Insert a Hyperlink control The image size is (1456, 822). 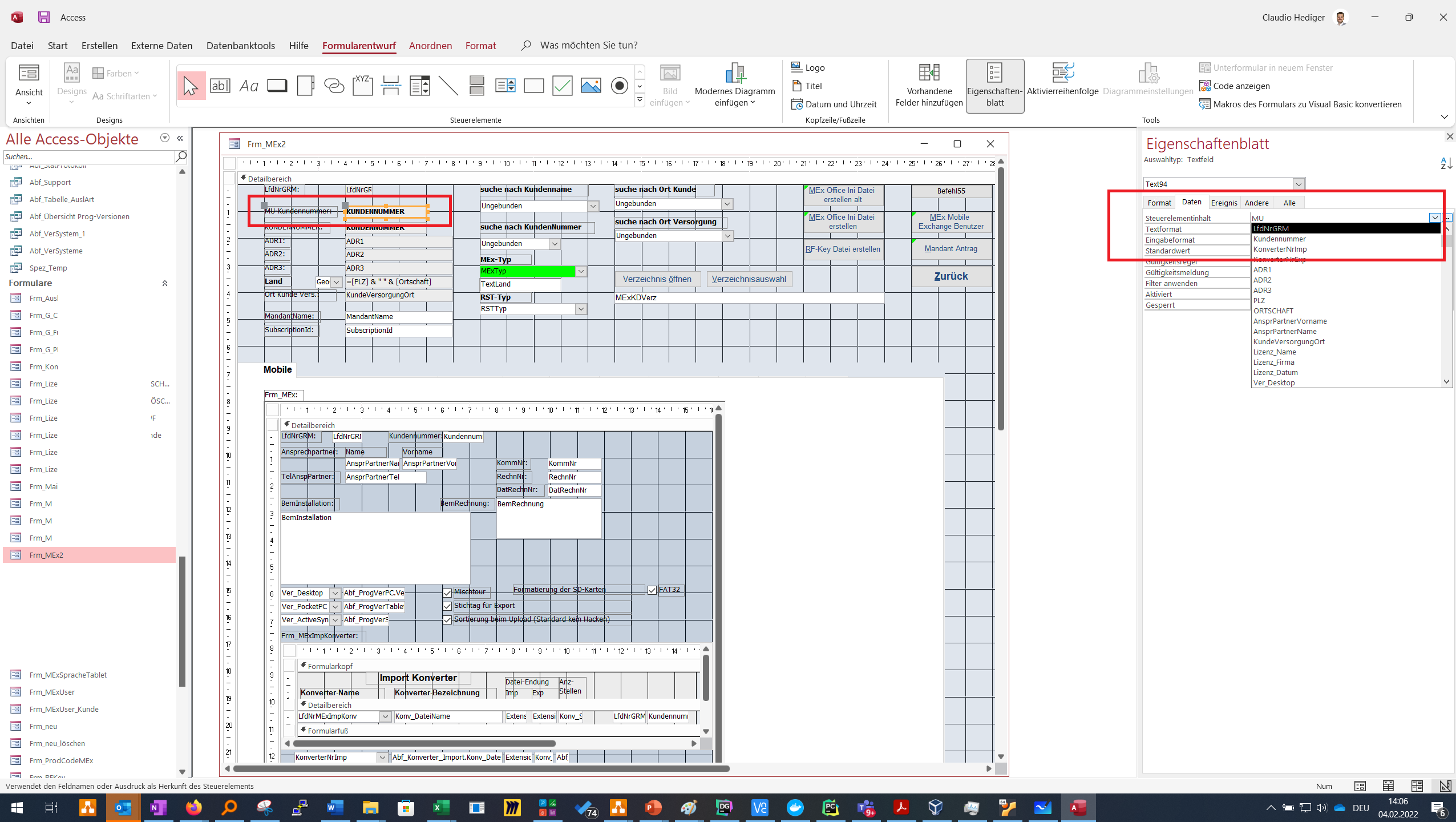pyautogui.click(x=334, y=86)
